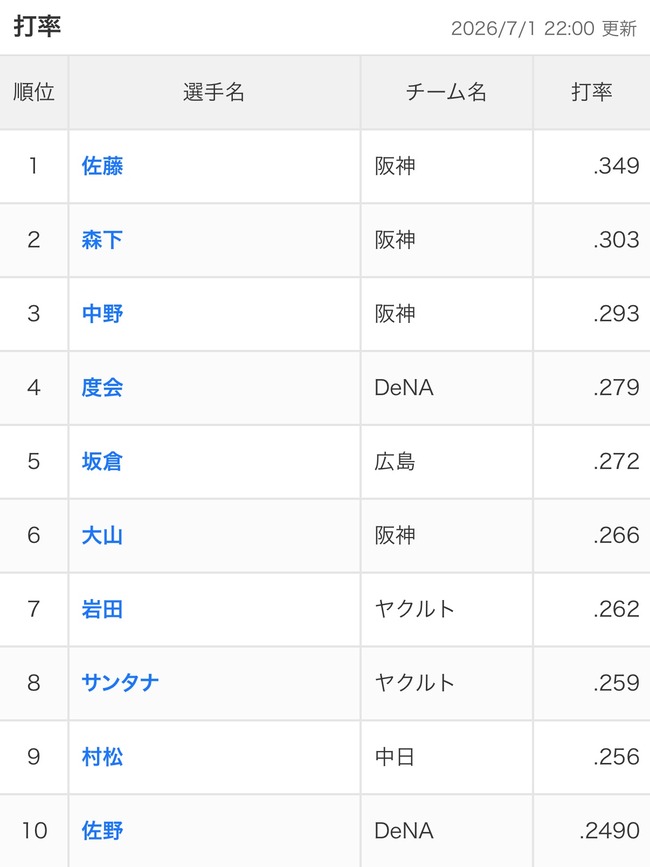The height and width of the screenshot is (867, 650).
Task: Open player link 佐藤
Action: [x=102, y=166]
